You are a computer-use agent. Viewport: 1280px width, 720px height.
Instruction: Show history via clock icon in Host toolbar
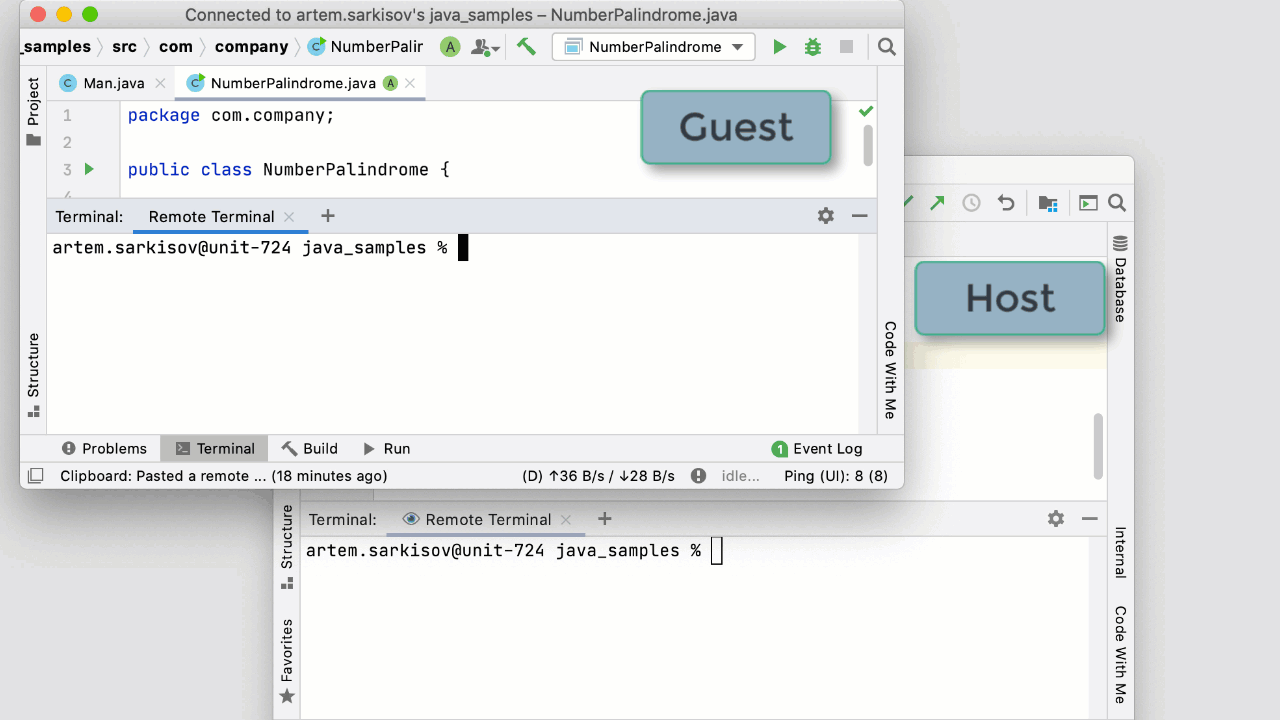(971, 203)
